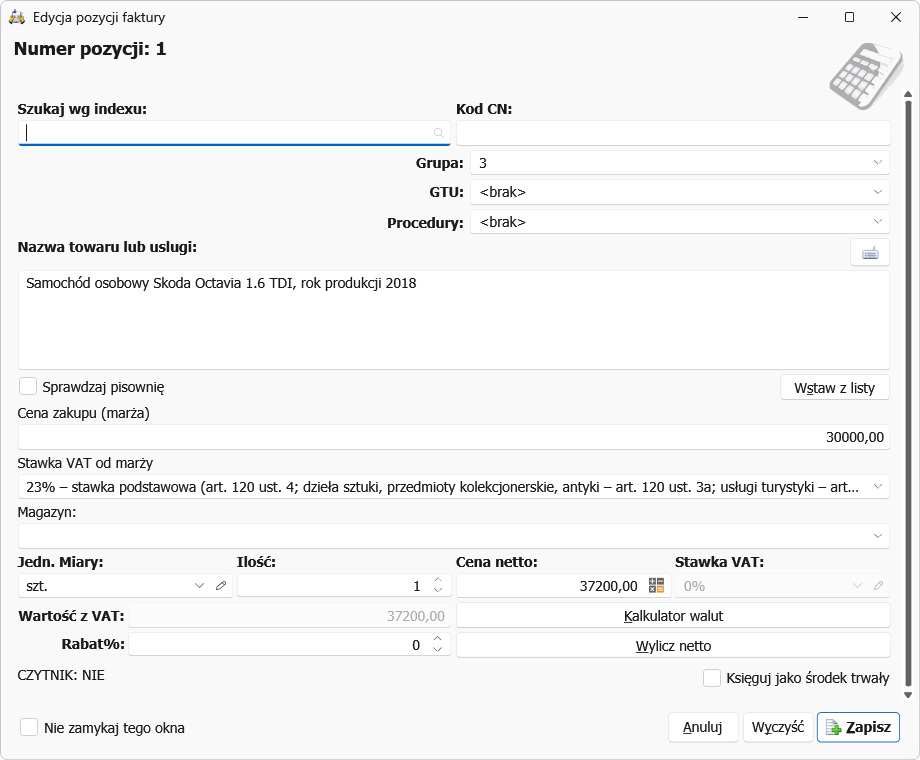The height and width of the screenshot is (760, 920).
Task: Click the Kod CN input field
Action: click(673, 133)
